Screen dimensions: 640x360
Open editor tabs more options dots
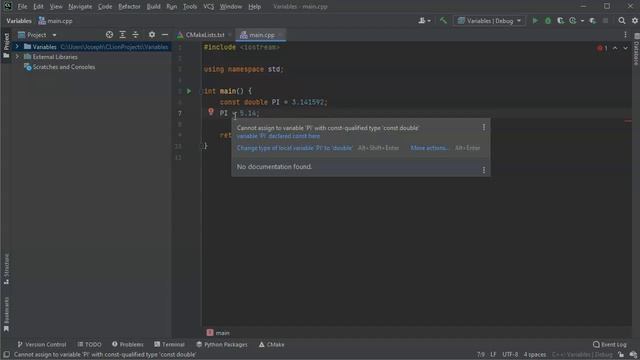click(625, 35)
